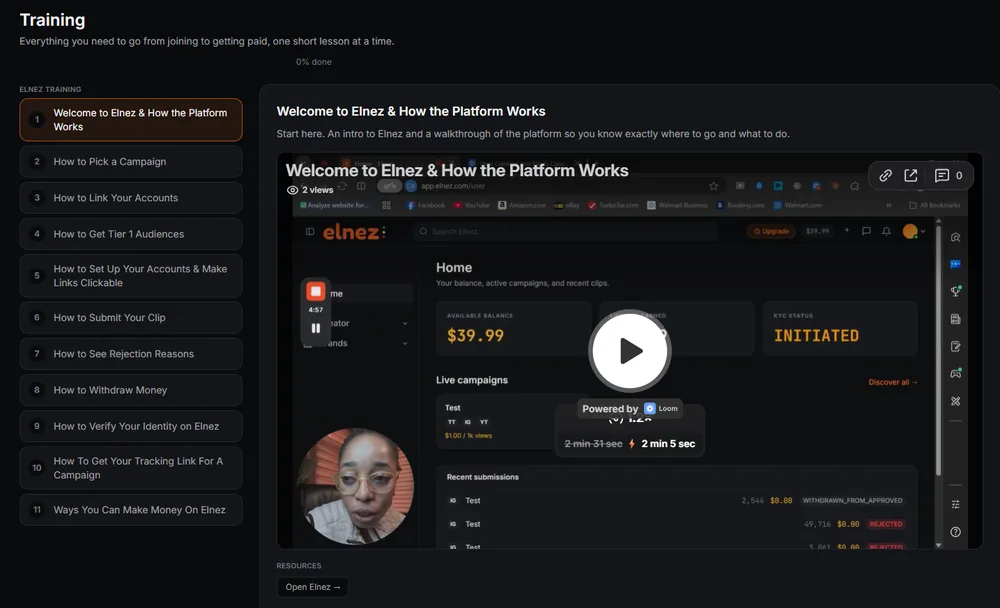Click the Loom stop recording button

(x=316, y=292)
